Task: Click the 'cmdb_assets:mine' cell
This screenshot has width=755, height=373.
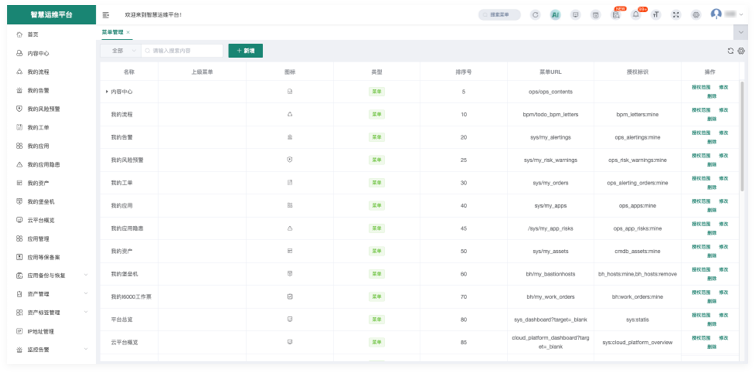Action: (x=638, y=251)
